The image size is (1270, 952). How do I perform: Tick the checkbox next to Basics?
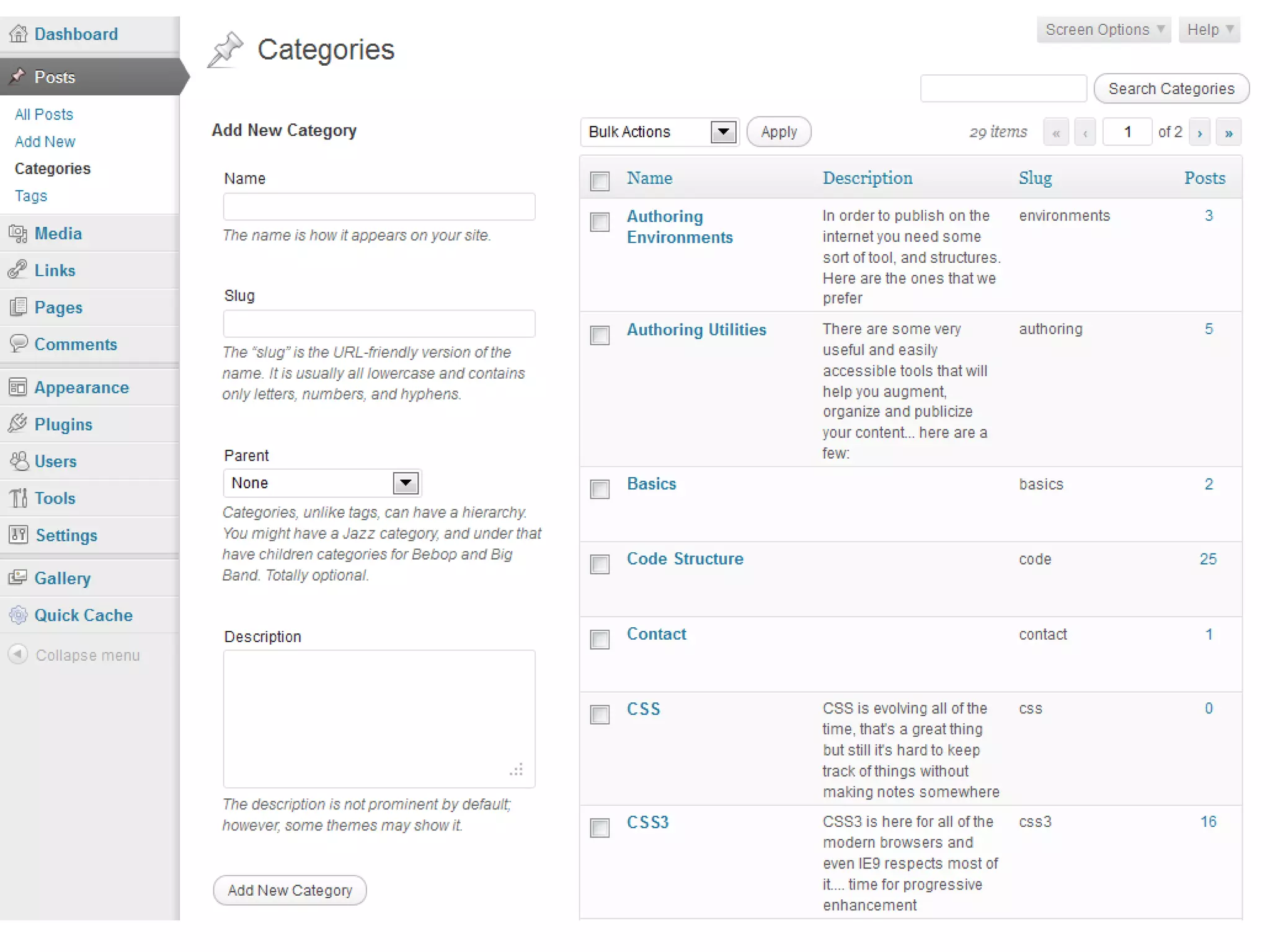(600, 489)
